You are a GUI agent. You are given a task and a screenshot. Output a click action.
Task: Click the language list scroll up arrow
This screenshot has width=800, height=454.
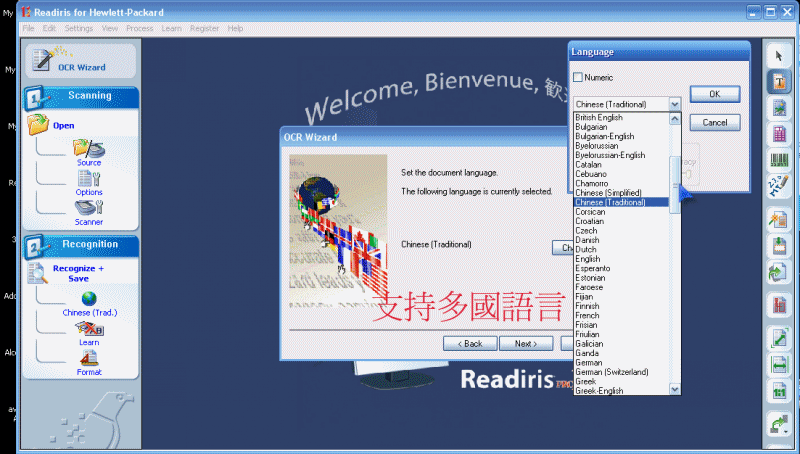674,119
